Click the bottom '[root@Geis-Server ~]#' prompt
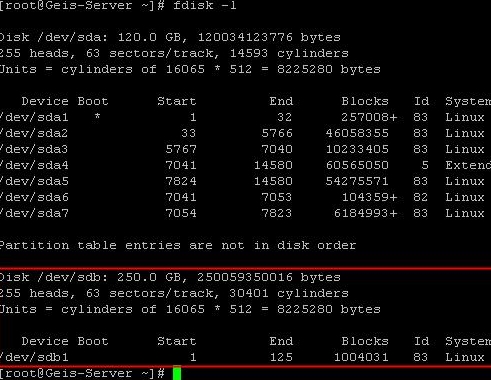This screenshot has height=380, width=491. 82,373
